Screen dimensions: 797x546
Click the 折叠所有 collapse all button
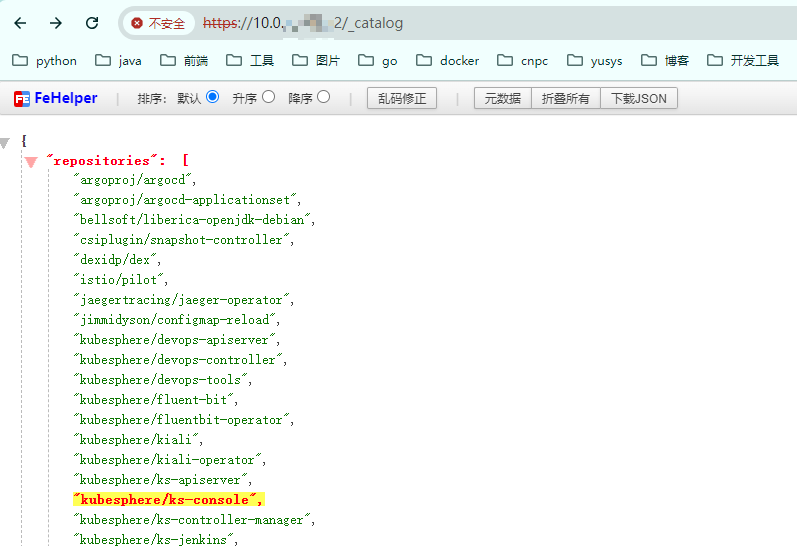pyautogui.click(x=566, y=98)
